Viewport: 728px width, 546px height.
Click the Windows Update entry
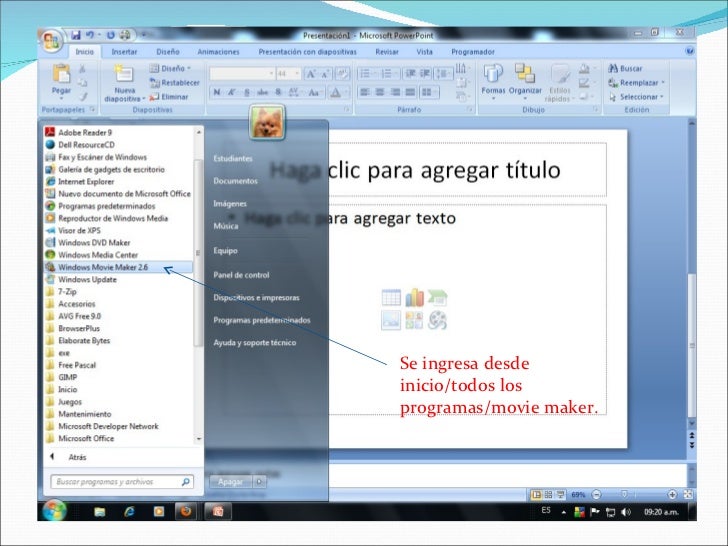tap(81, 280)
